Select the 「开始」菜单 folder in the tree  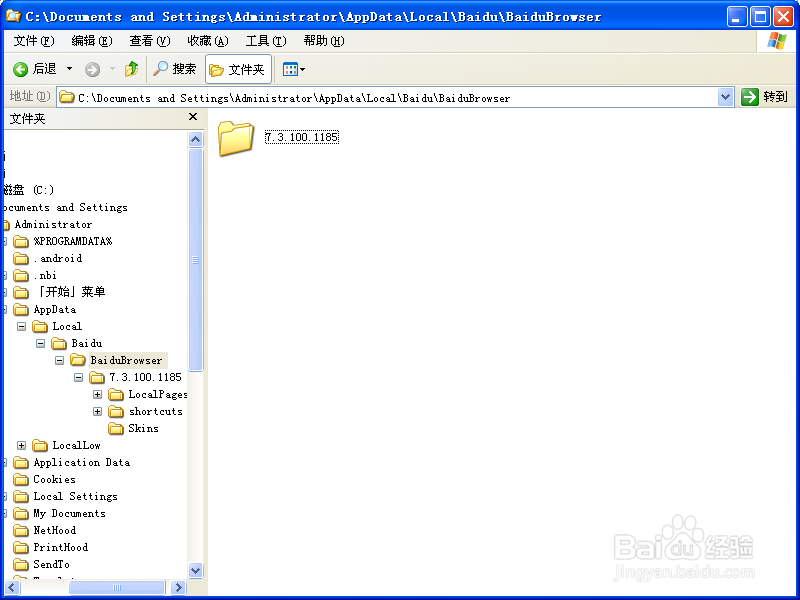pos(69,292)
